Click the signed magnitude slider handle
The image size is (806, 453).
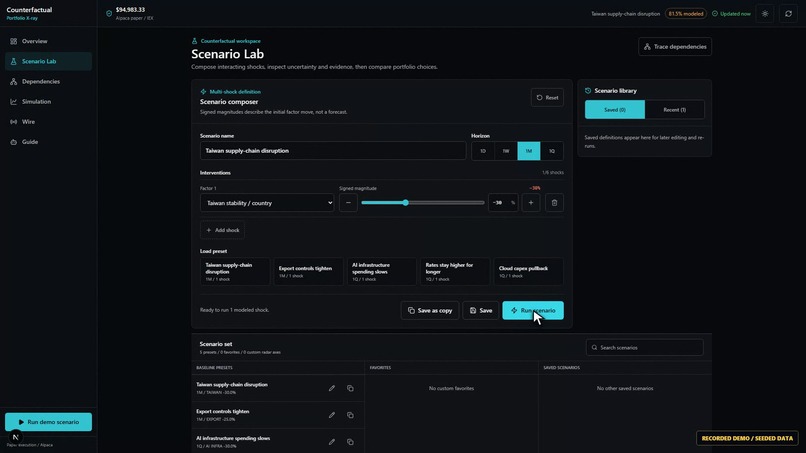pyautogui.click(x=406, y=203)
